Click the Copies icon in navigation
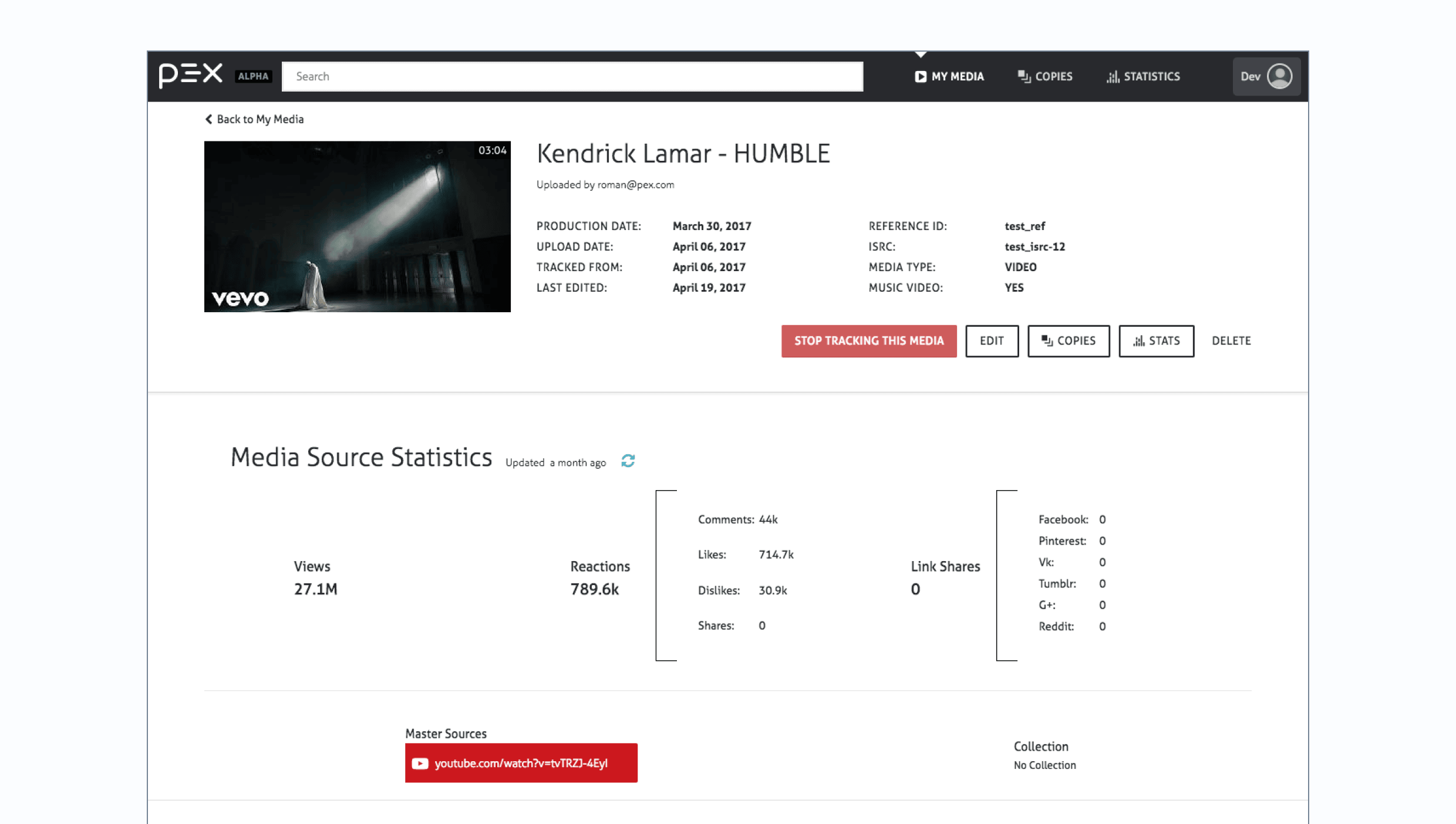The height and width of the screenshot is (824, 1456). [x=1024, y=76]
